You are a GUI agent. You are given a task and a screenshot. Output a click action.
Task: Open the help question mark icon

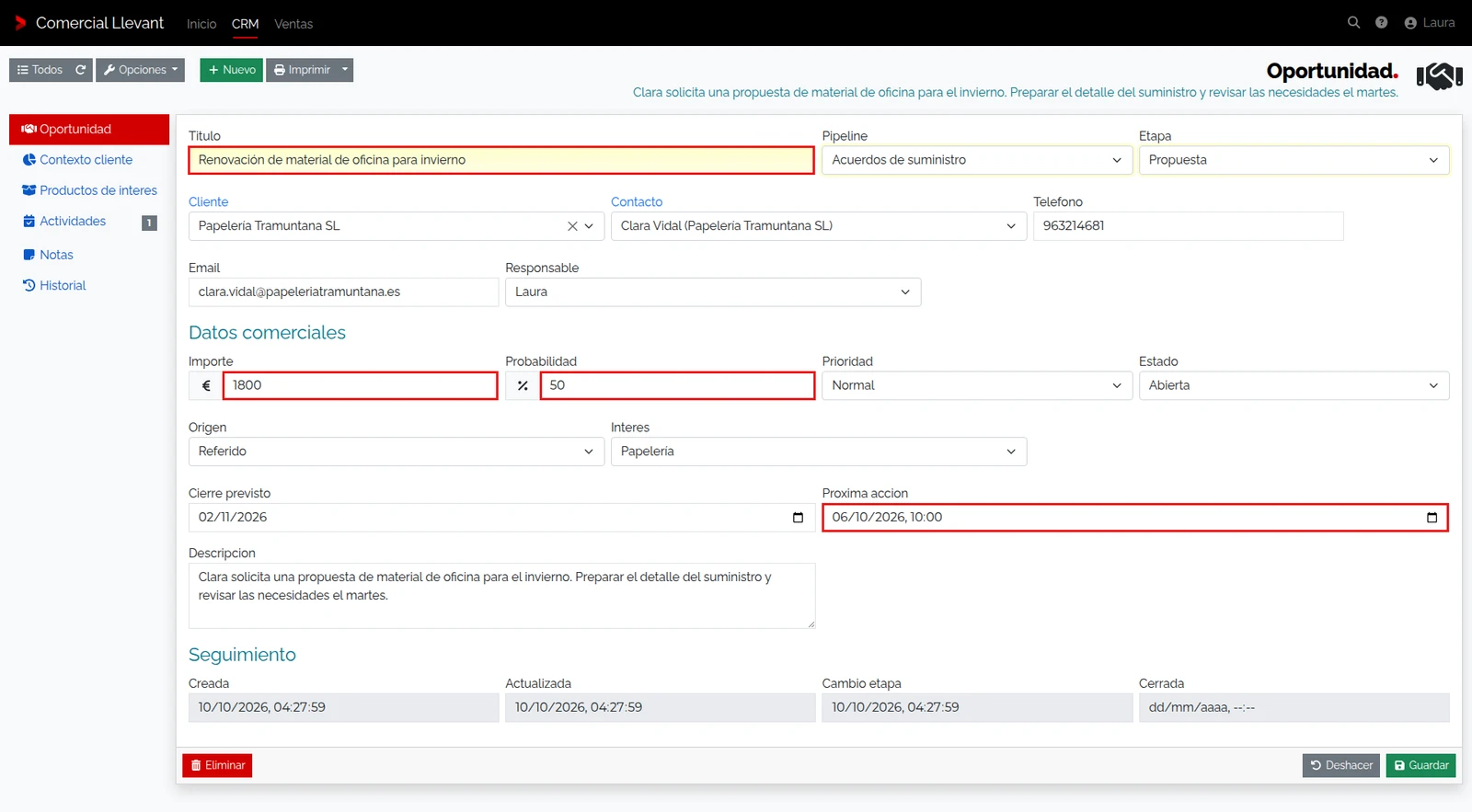tap(1381, 23)
